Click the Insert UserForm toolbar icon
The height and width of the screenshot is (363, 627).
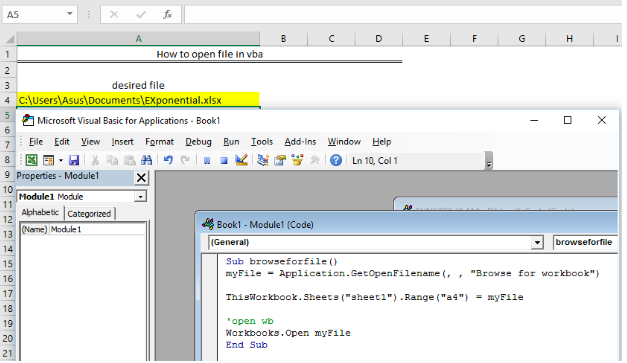click(48, 160)
